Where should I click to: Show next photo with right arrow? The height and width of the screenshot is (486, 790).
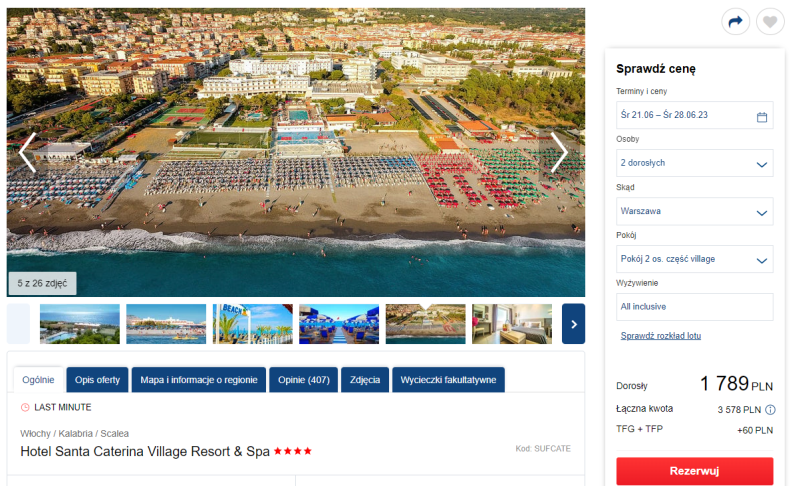[x=559, y=153]
